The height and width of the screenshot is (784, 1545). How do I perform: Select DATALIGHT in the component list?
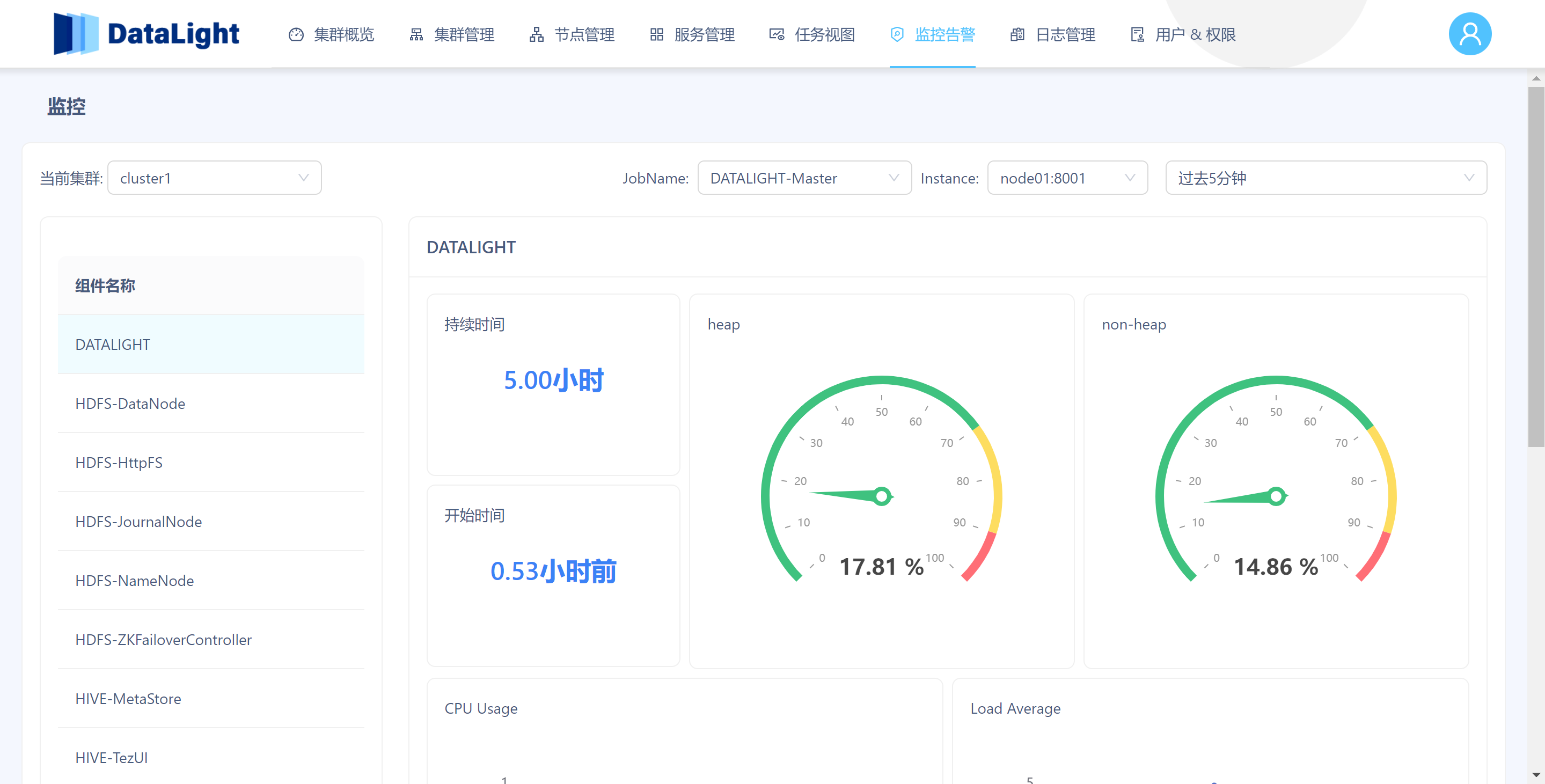click(211, 345)
